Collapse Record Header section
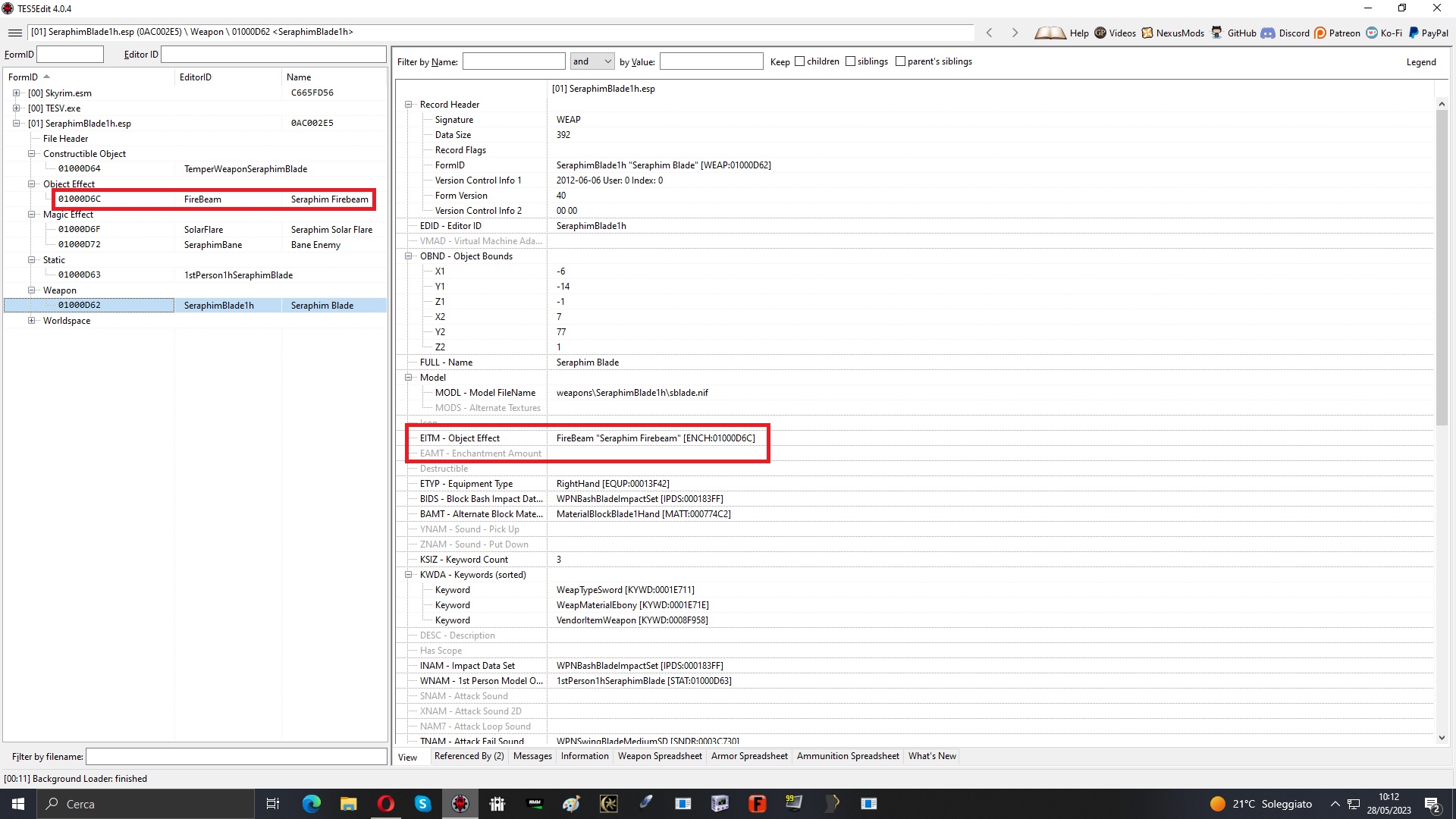 409,105
